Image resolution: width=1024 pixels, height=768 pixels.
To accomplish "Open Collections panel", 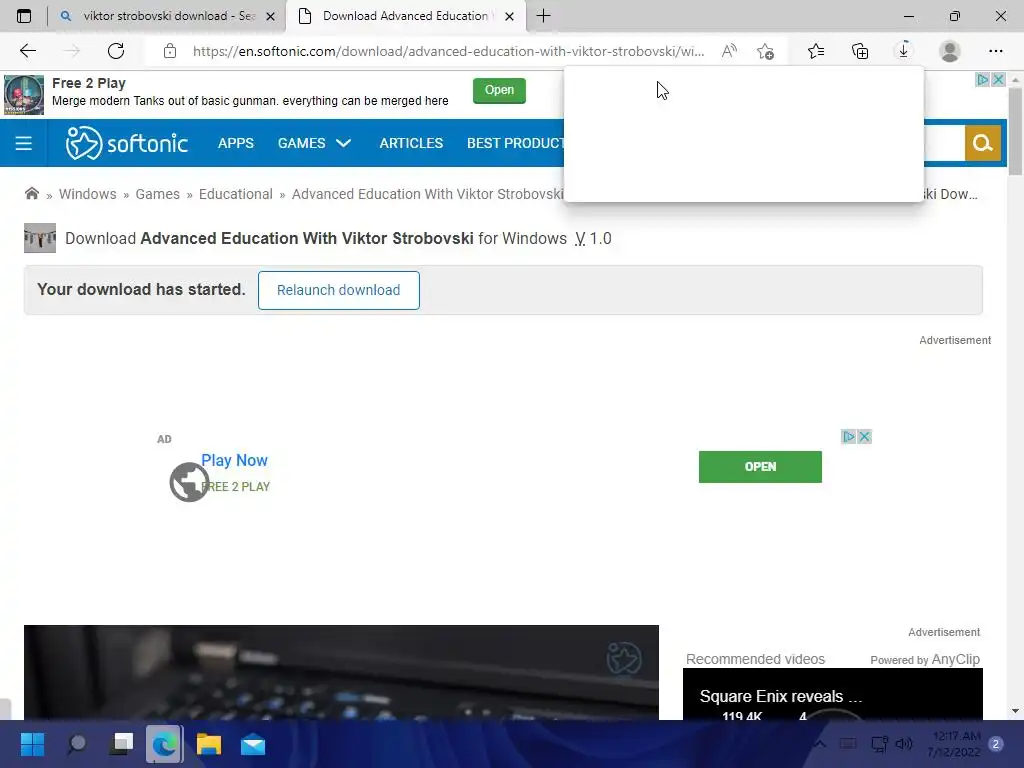I will [x=860, y=51].
